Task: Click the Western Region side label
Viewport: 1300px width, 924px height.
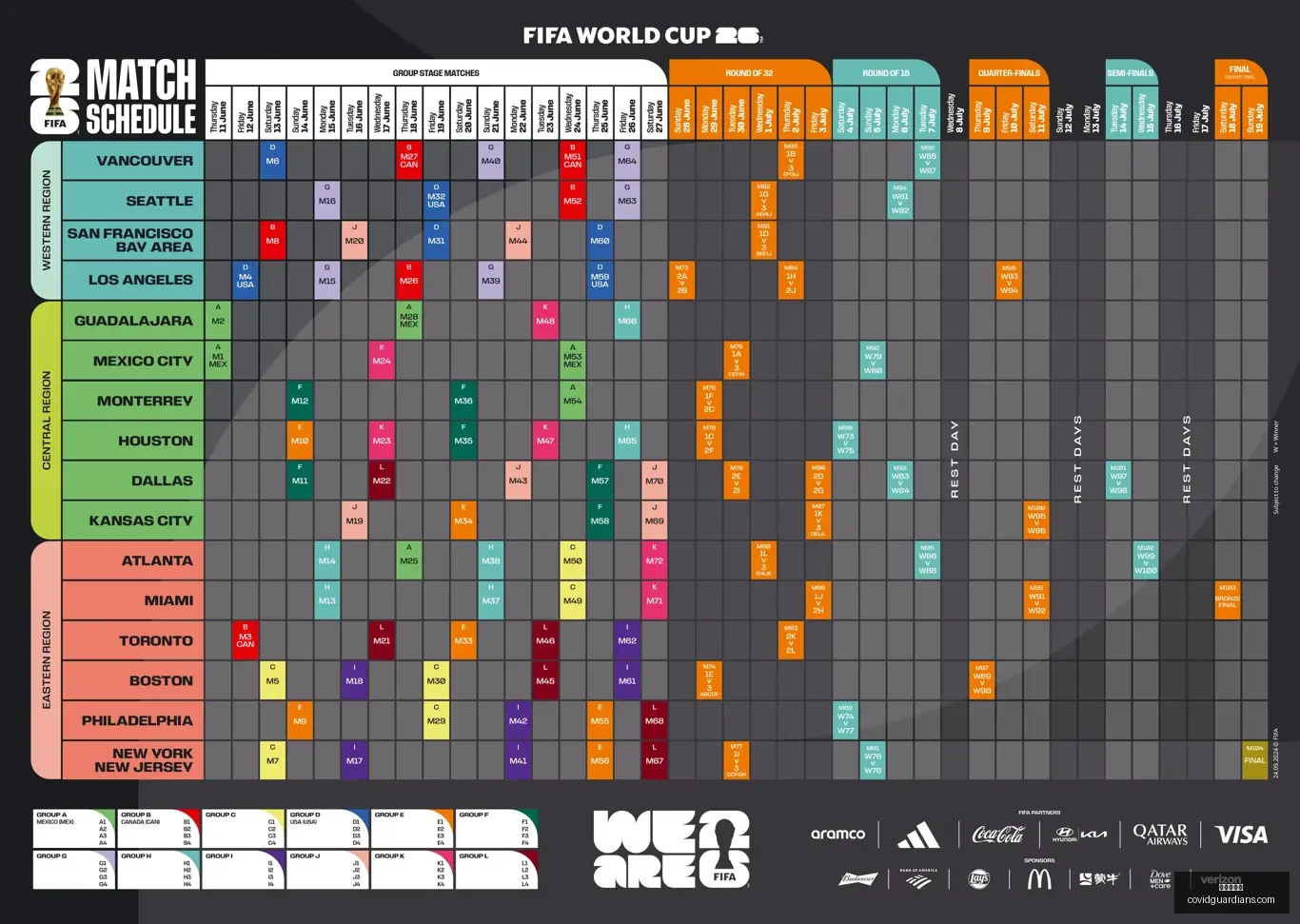Action: click(x=47, y=220)
